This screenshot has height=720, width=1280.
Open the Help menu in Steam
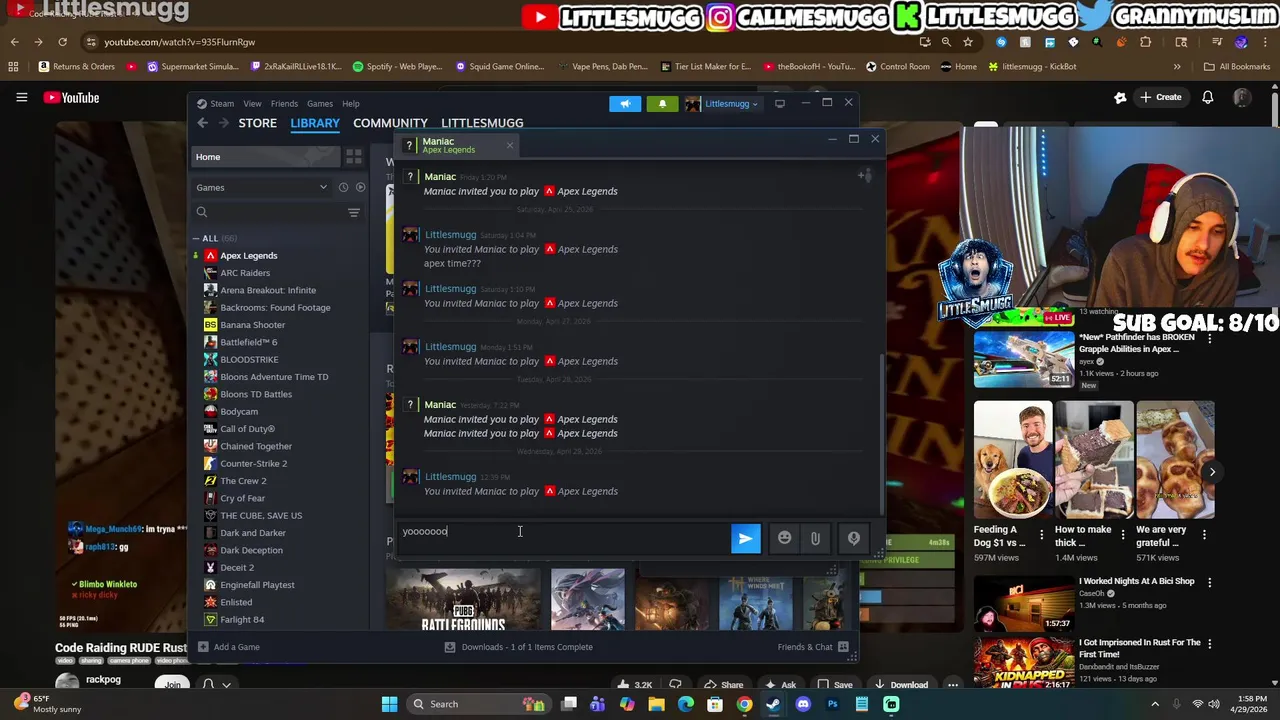point(351,103)
